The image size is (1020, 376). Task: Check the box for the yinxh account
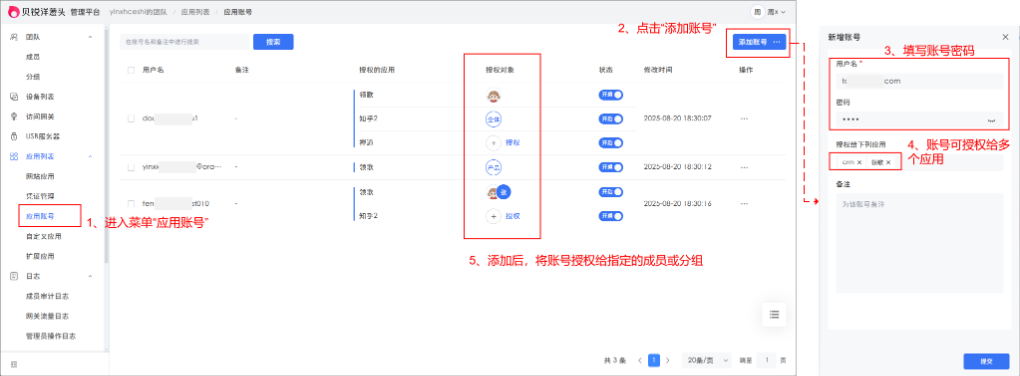point(131,167)
